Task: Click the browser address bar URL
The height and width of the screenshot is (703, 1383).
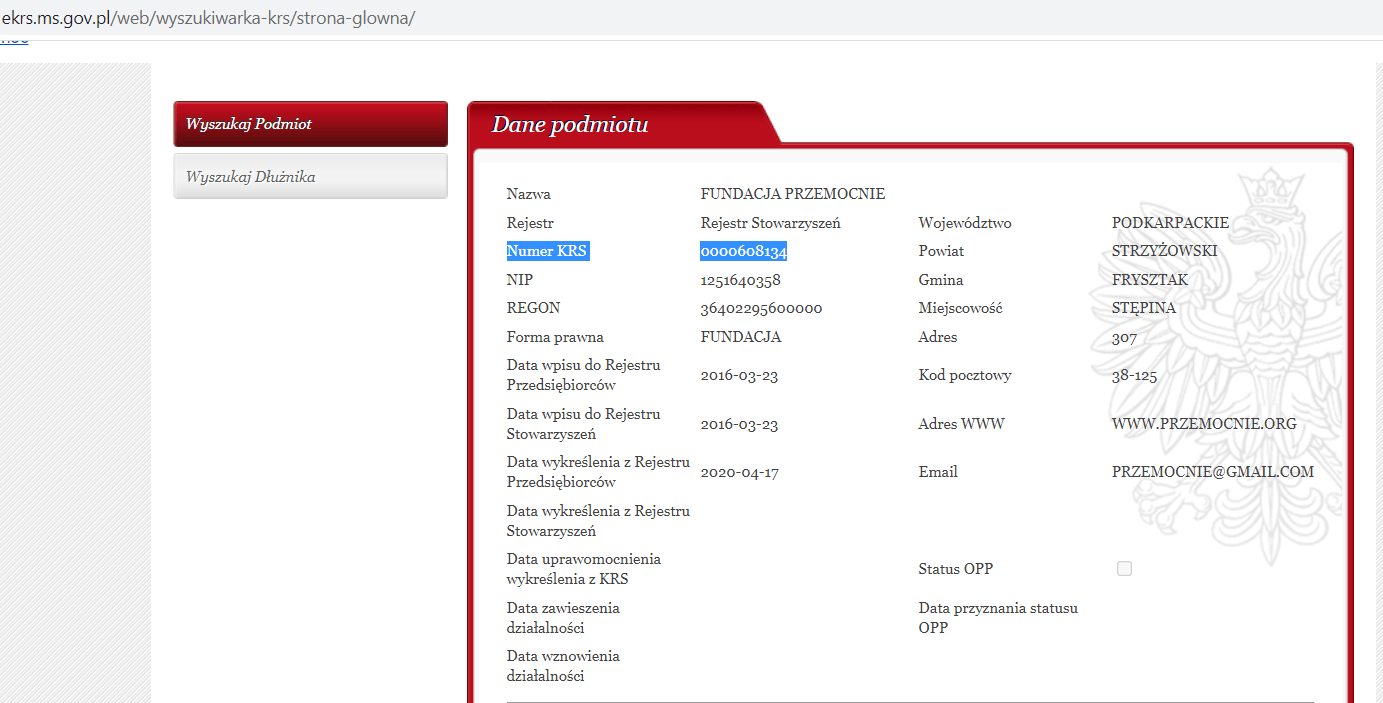Action: click(208, 18)
